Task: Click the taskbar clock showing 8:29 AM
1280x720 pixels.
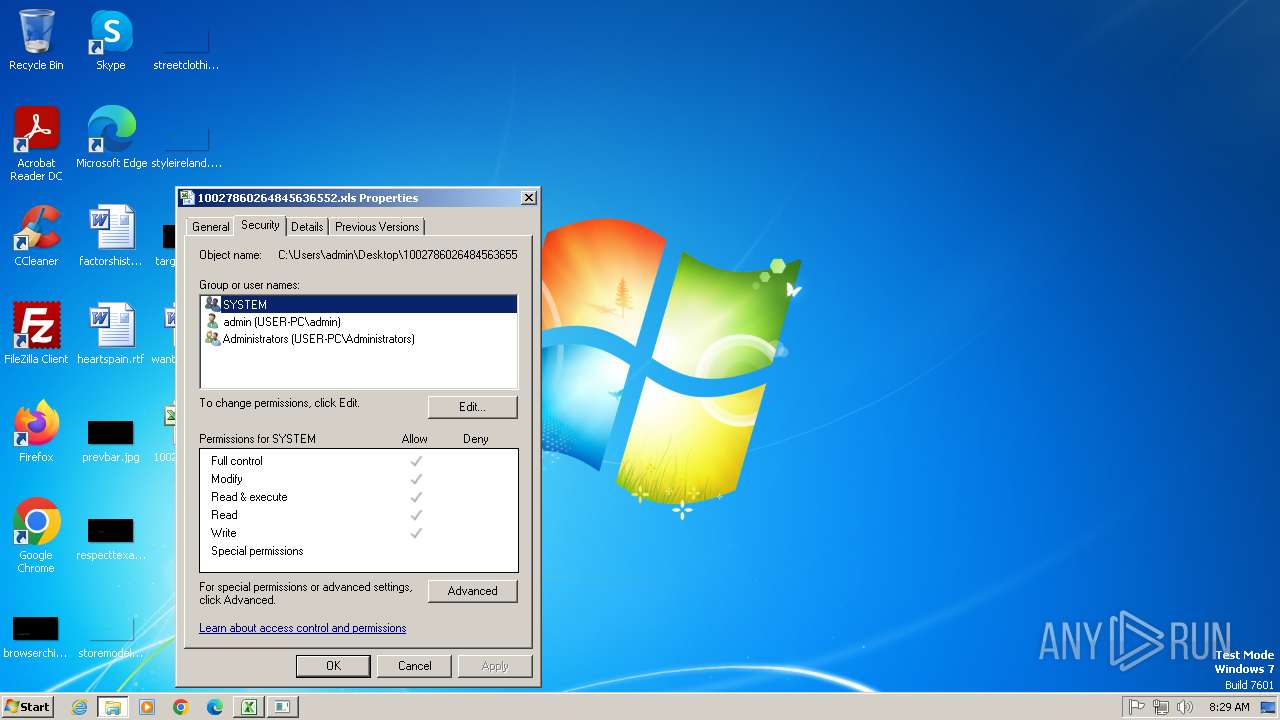Action: point(1229,707)
